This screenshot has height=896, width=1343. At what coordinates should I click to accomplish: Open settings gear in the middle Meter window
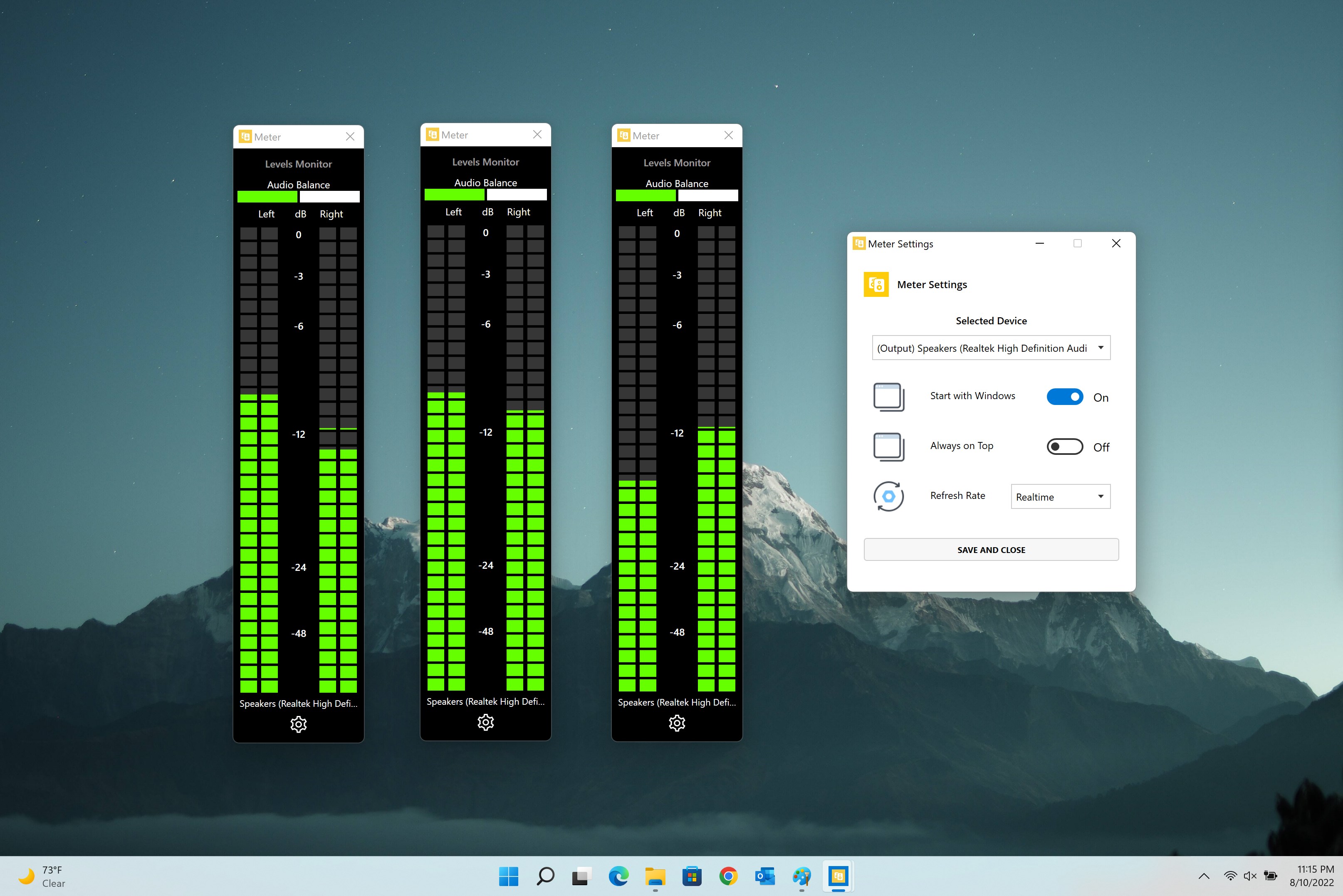coord(485,722)
